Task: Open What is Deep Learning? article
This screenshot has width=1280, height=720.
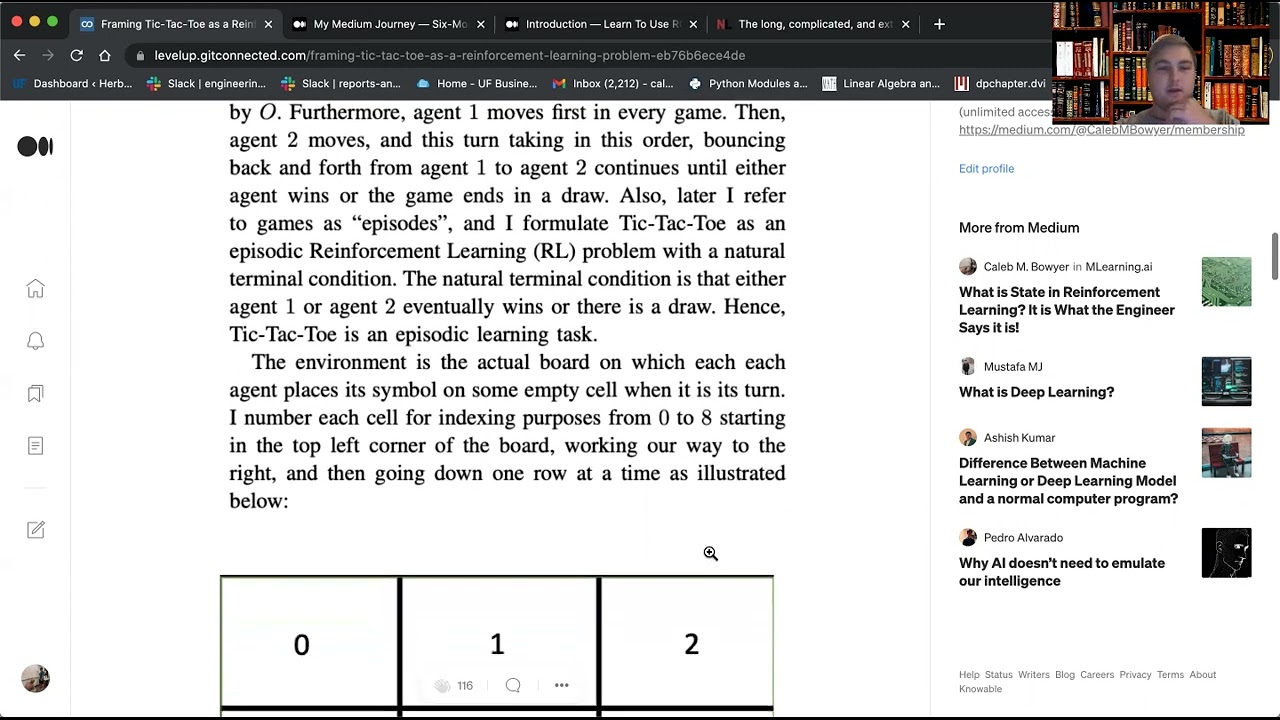Action: click(x=1036, y=392)
